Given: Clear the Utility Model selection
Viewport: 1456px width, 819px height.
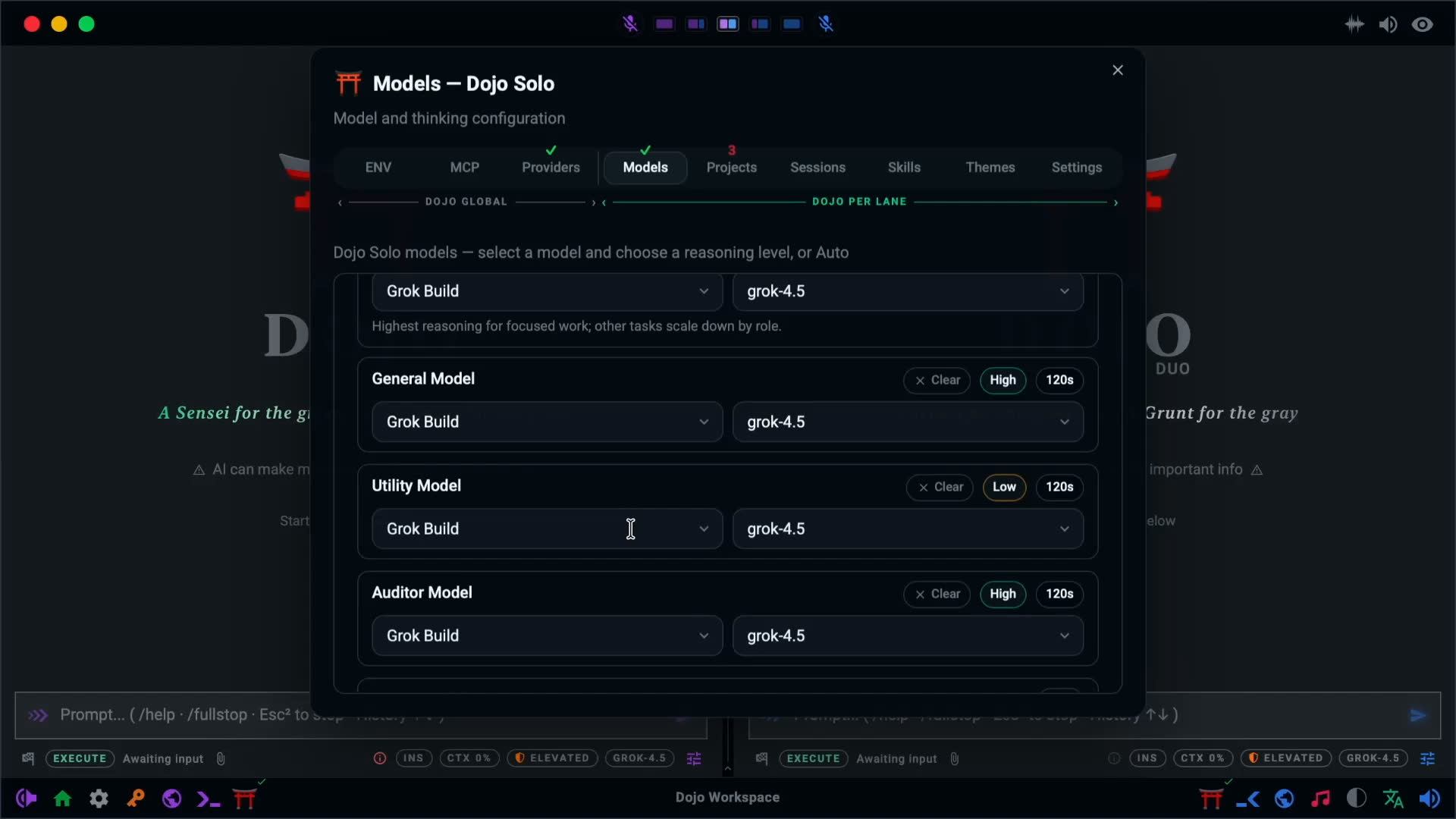Looking at the screenshot, I should (x=940, y=487).
